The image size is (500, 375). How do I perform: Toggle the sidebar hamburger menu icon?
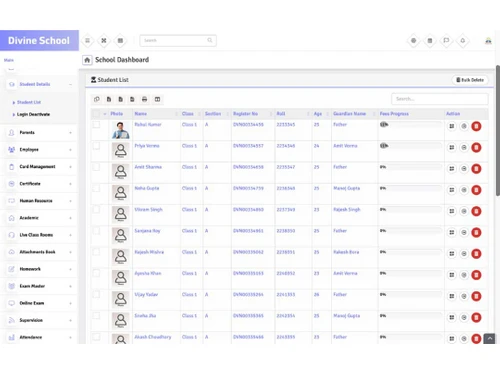pos(87,41)
